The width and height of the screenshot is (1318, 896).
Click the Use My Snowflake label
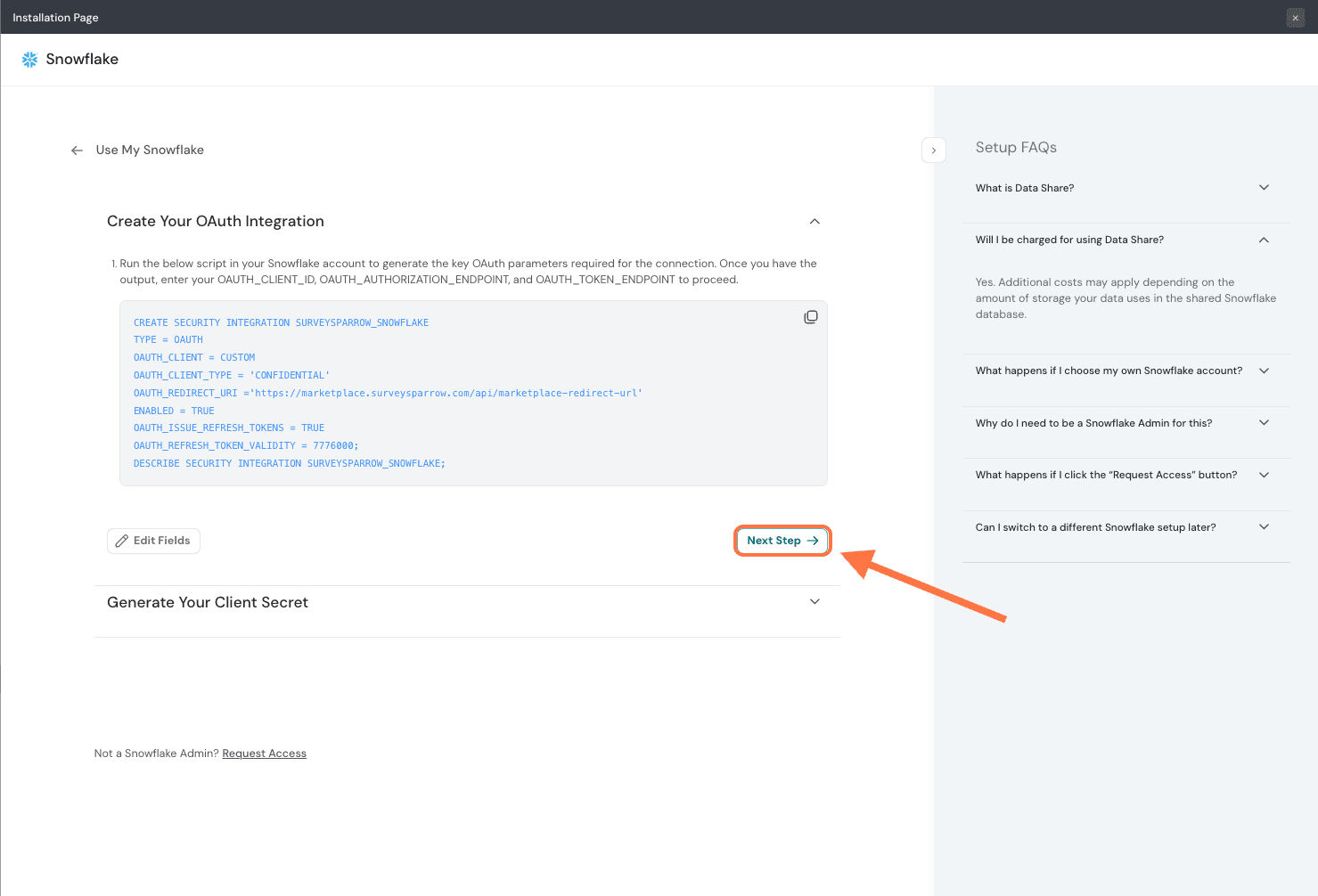click(150, 151)
